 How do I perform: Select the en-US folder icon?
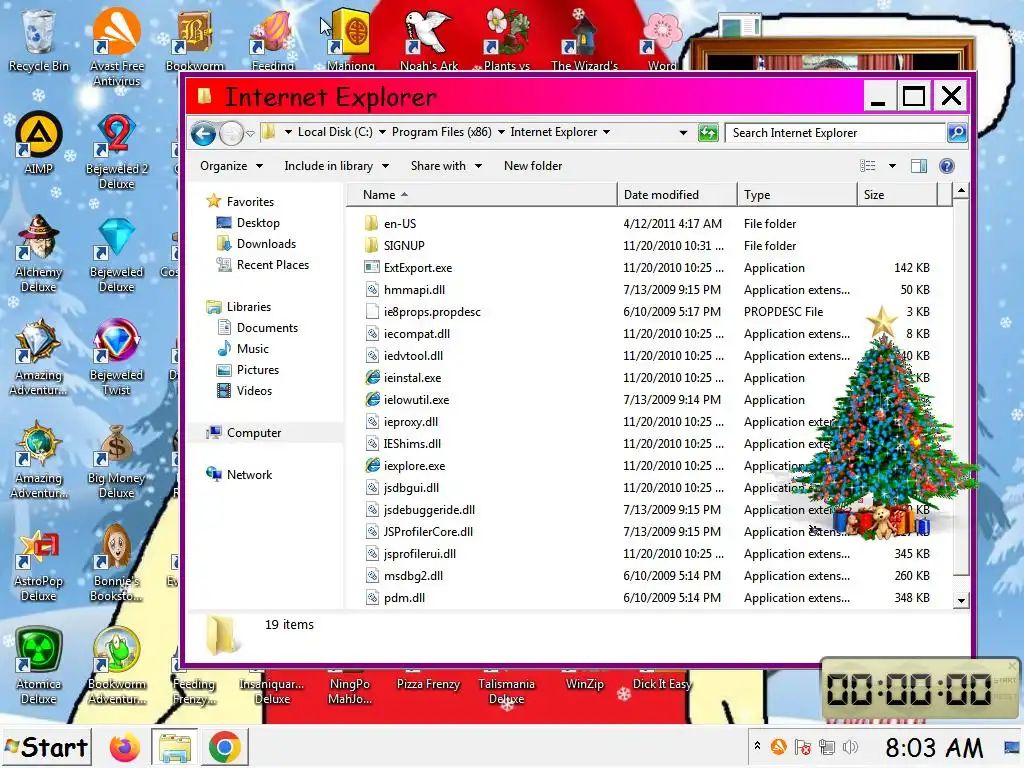[372, 223]
